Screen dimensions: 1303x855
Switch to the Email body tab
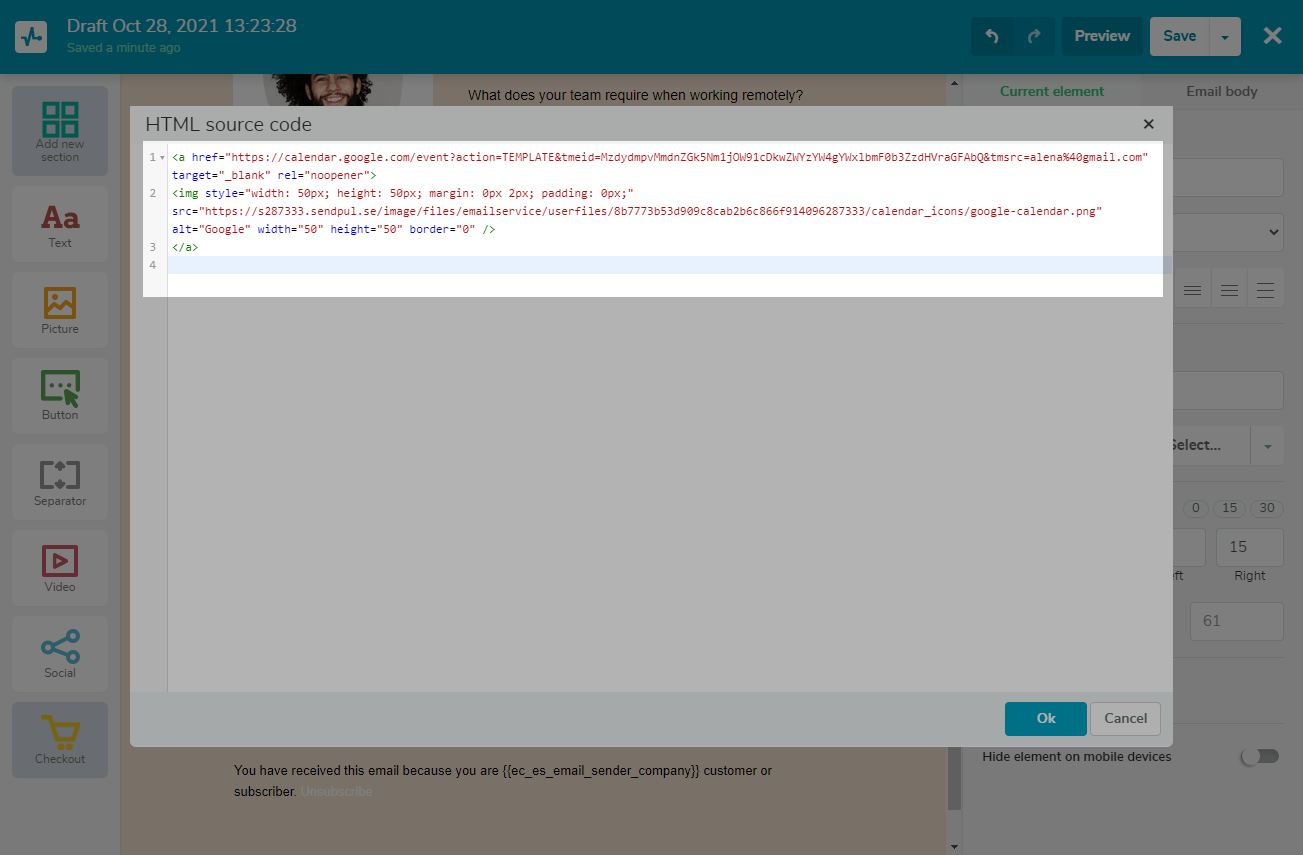tap(1222, 91)
